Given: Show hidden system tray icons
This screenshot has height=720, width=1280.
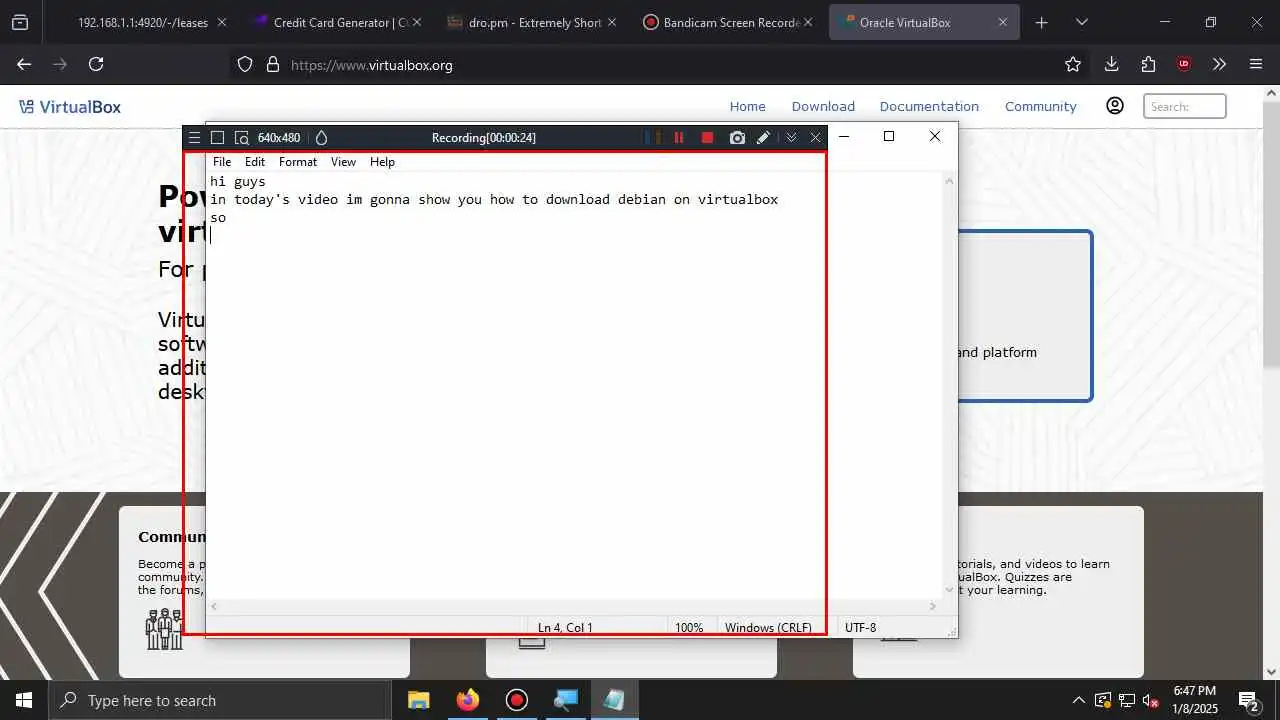Looking at the screenshot, I should click(x=1078, y=700).
